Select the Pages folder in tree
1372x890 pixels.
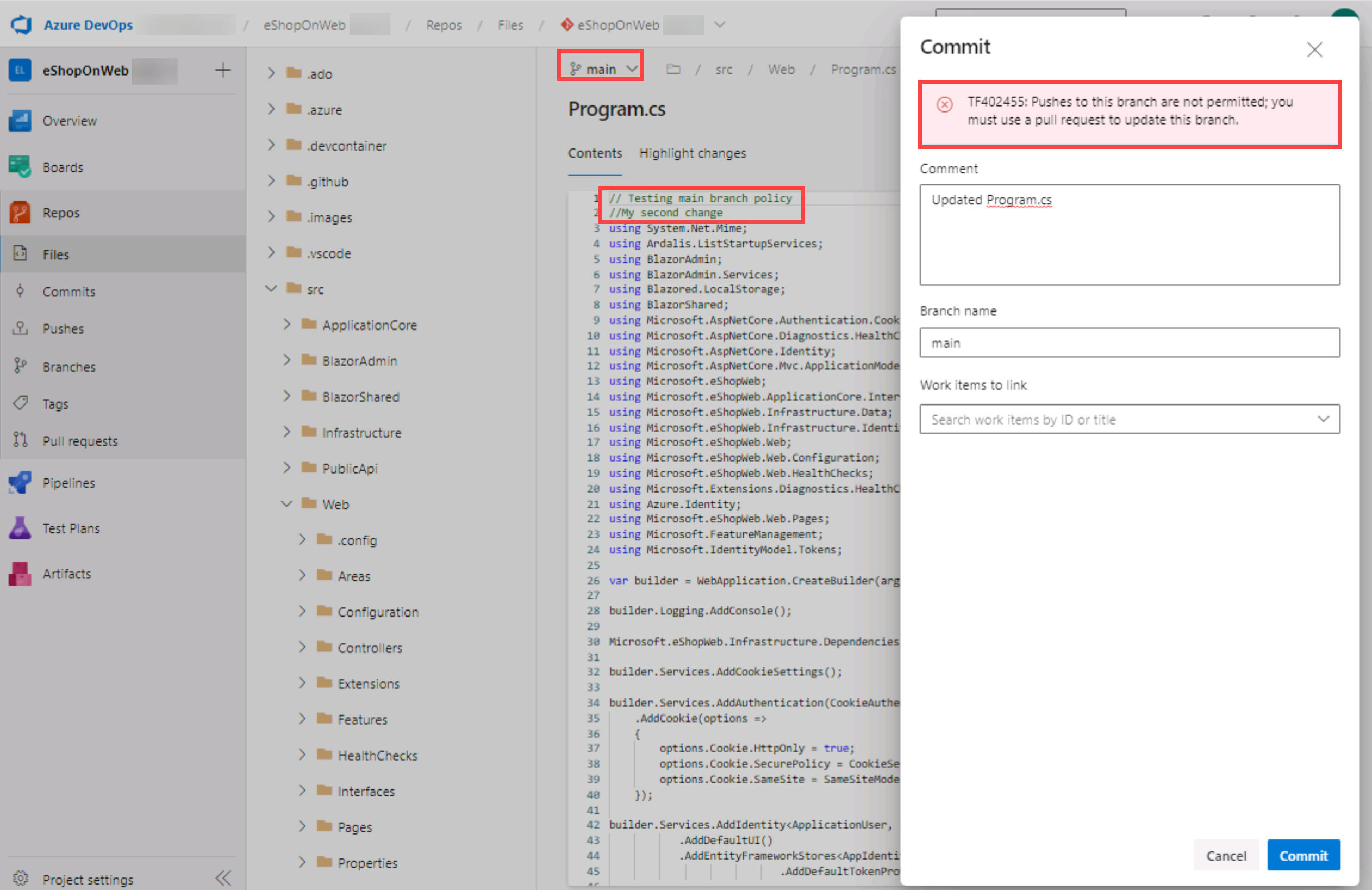tap(354, 826)
